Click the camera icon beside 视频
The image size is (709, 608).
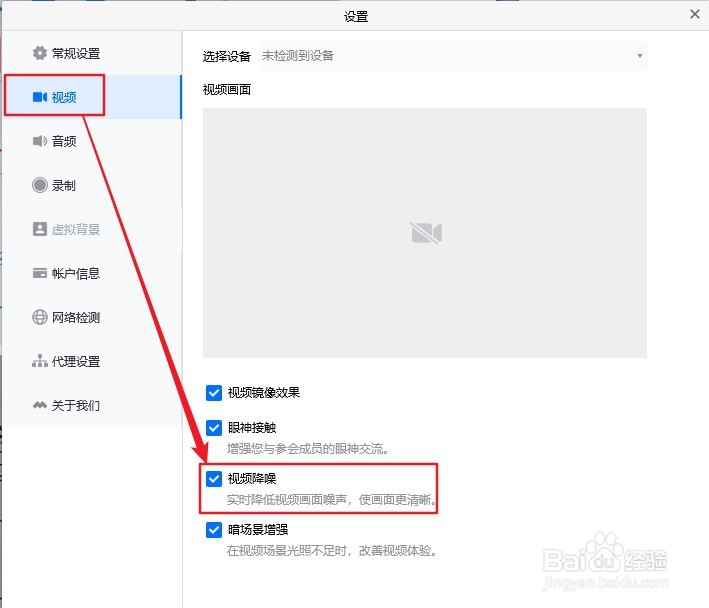click(40, 97)
